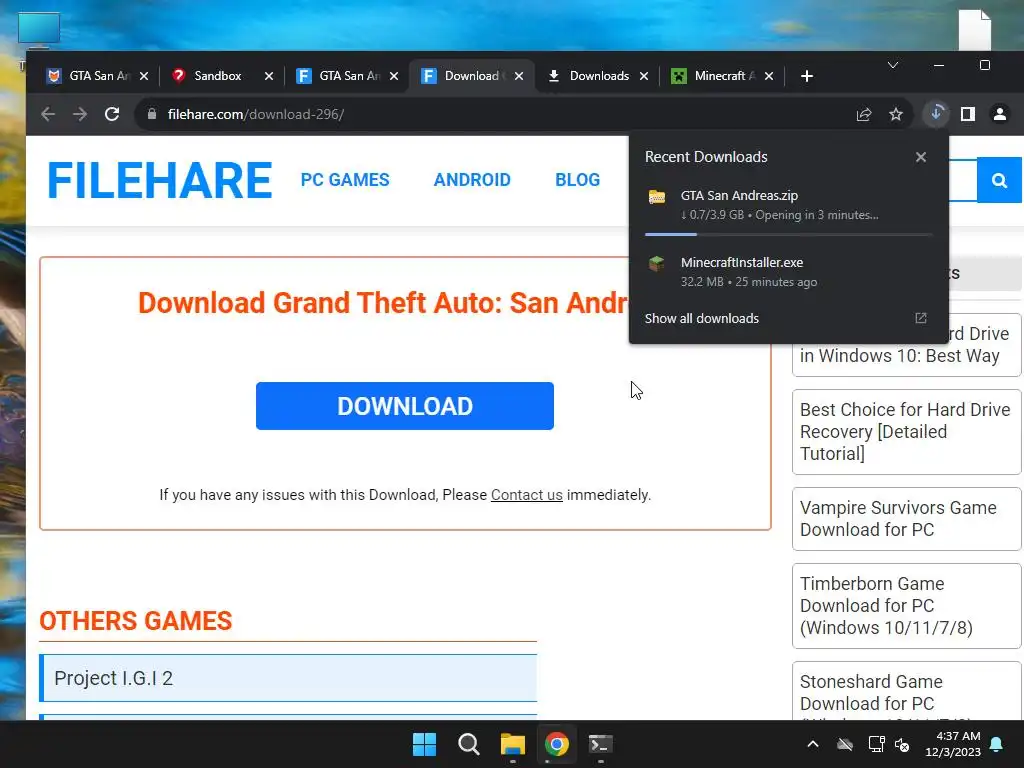The image size is (1024, 768).
Task: Open the PC GAMES menu
Action: (x=345, y=180)
